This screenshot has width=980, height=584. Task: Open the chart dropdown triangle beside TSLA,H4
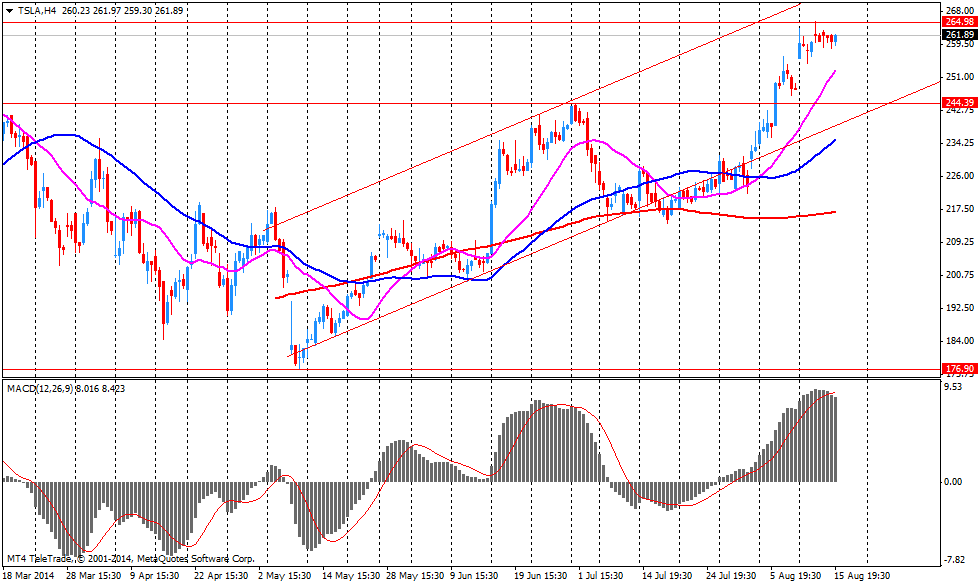(9, 11)
